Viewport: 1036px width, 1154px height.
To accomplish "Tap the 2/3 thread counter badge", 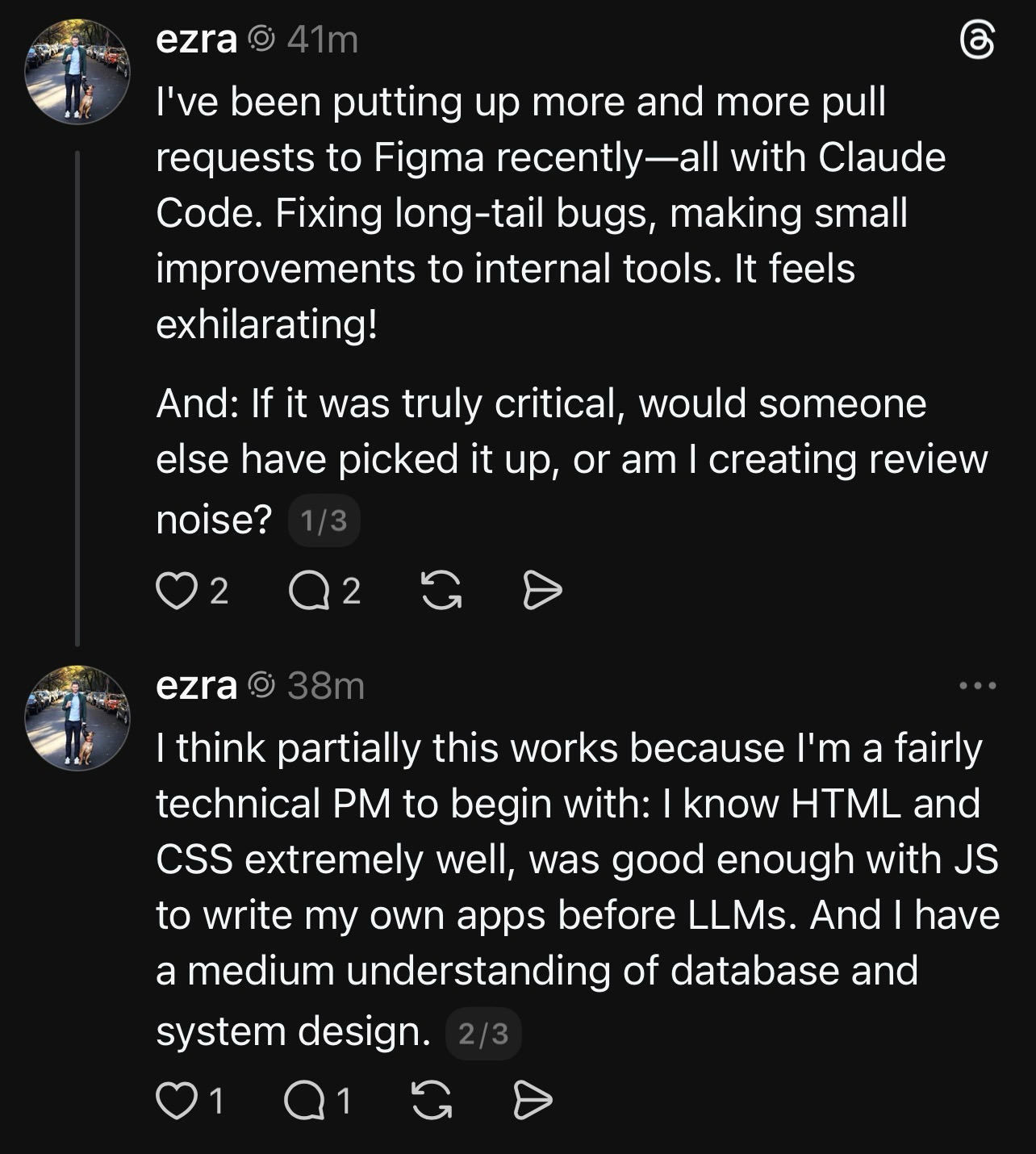I will point(483,1034).
